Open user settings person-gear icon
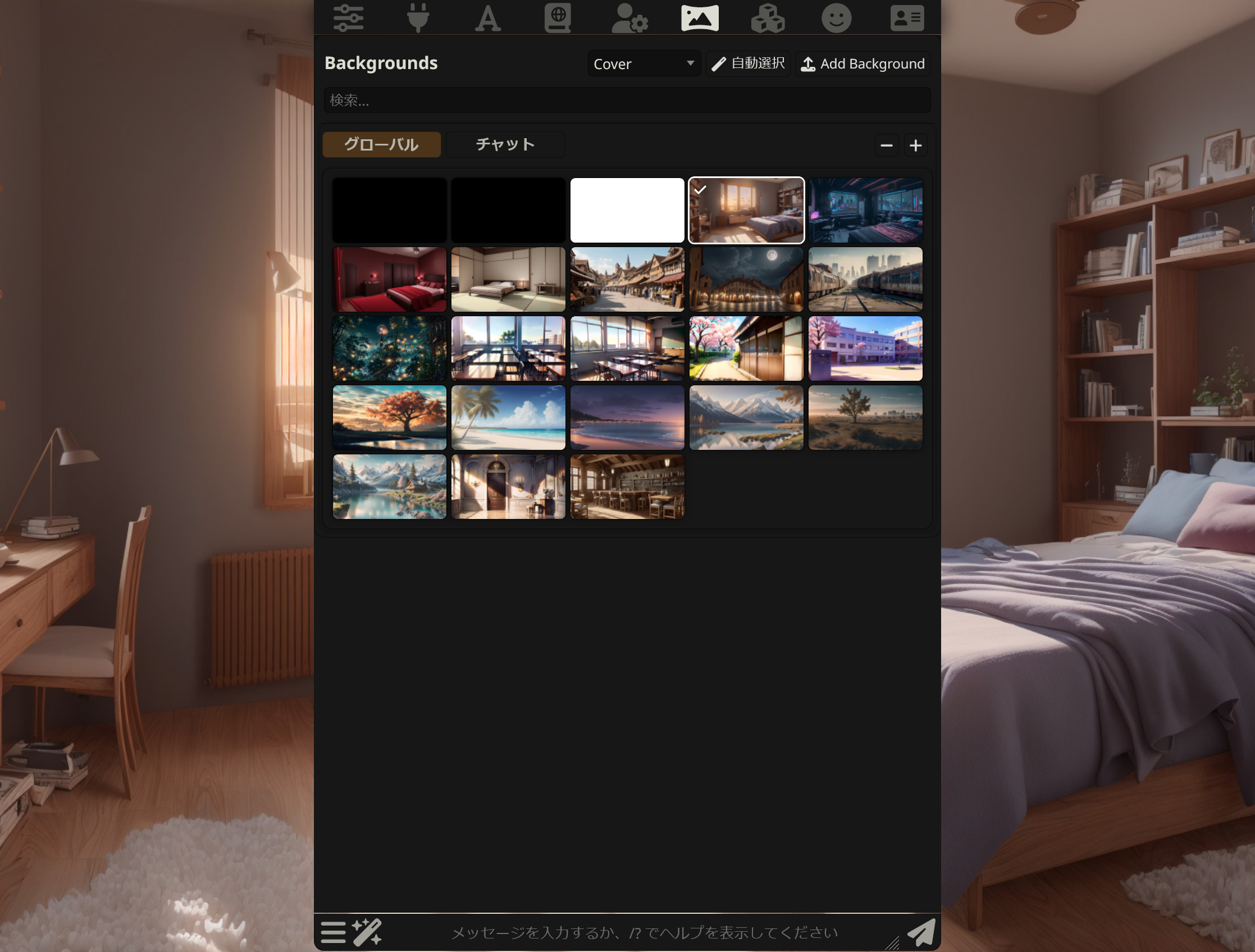1255x952 pixels. (629, 18)
